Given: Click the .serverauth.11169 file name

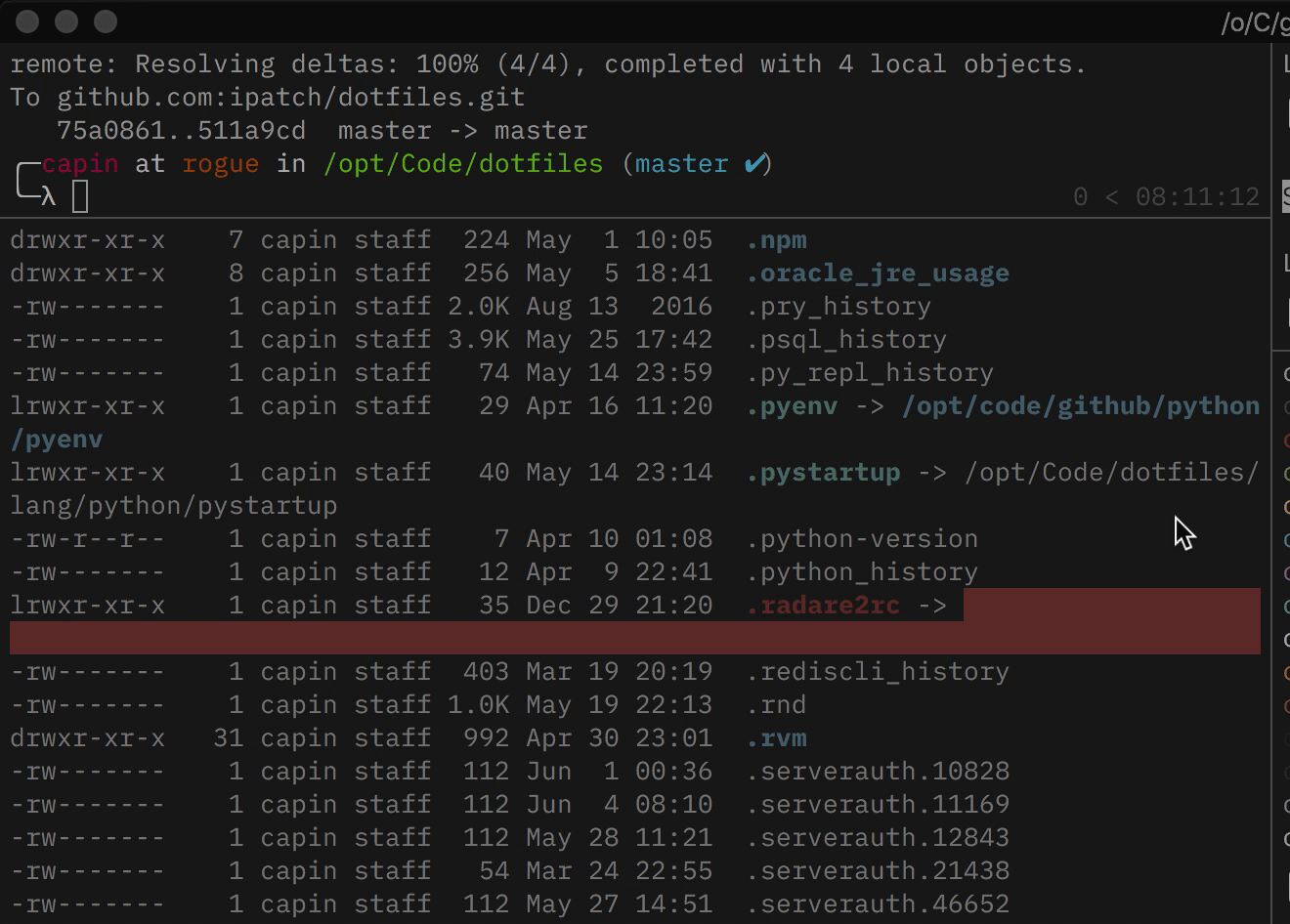Looking at the screenshot, I should pyautogui.click(x=878, y=805).
